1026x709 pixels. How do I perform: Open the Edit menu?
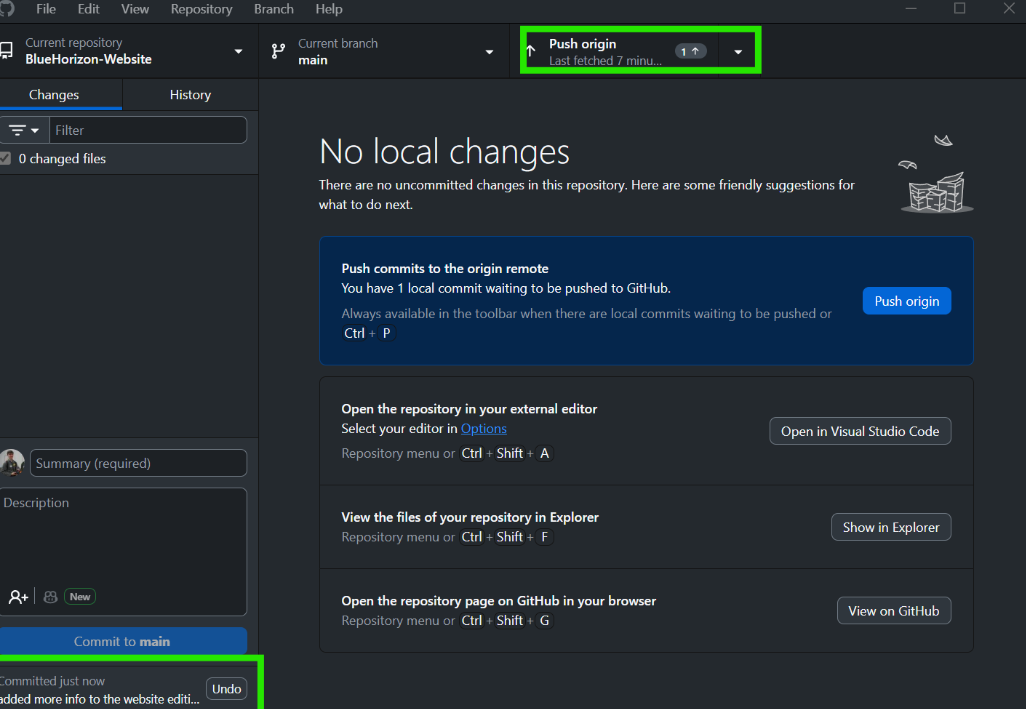point(88,9)
